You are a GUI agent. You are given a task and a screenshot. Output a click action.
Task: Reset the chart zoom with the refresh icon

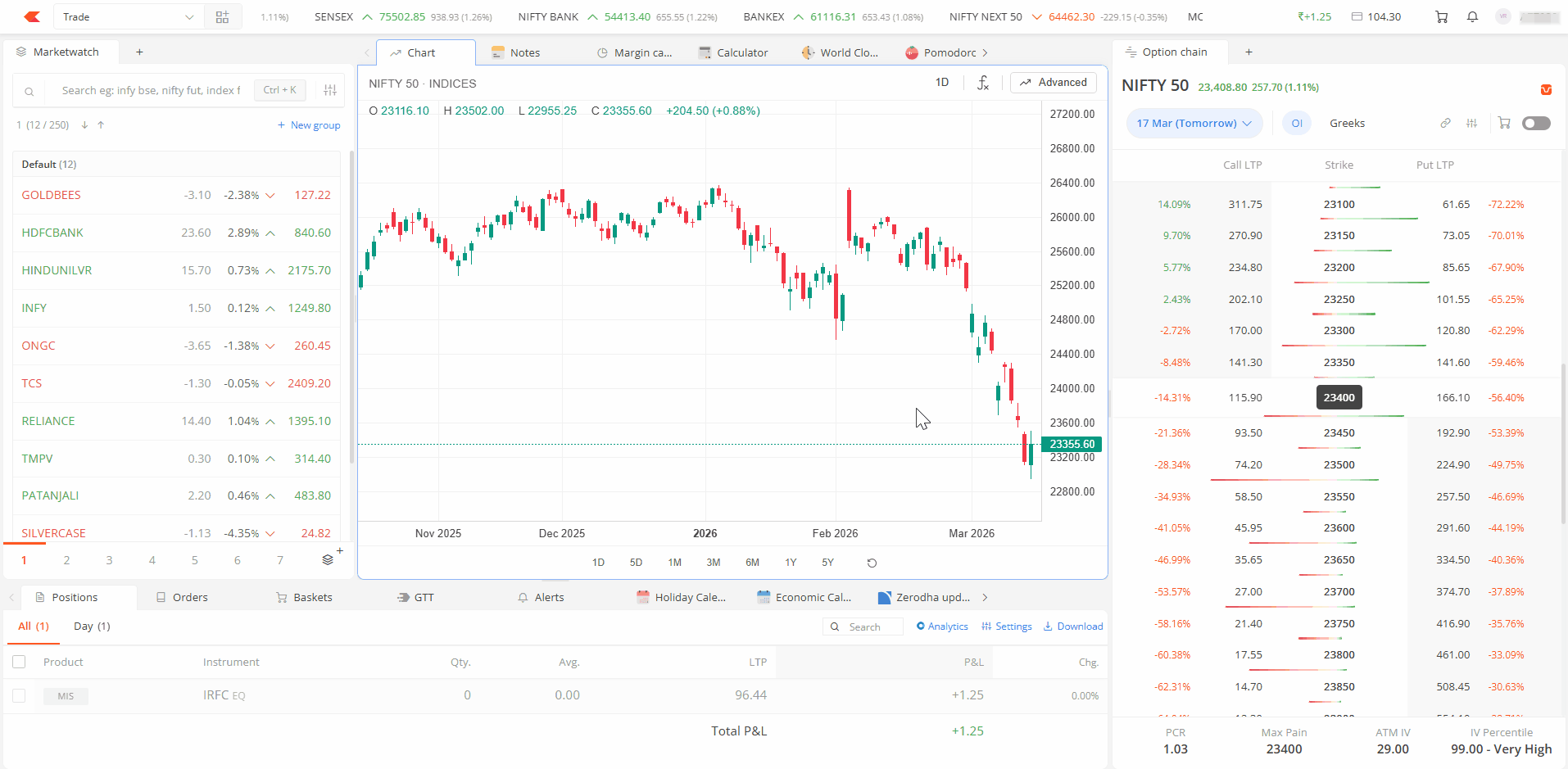[x=872, y=563]
